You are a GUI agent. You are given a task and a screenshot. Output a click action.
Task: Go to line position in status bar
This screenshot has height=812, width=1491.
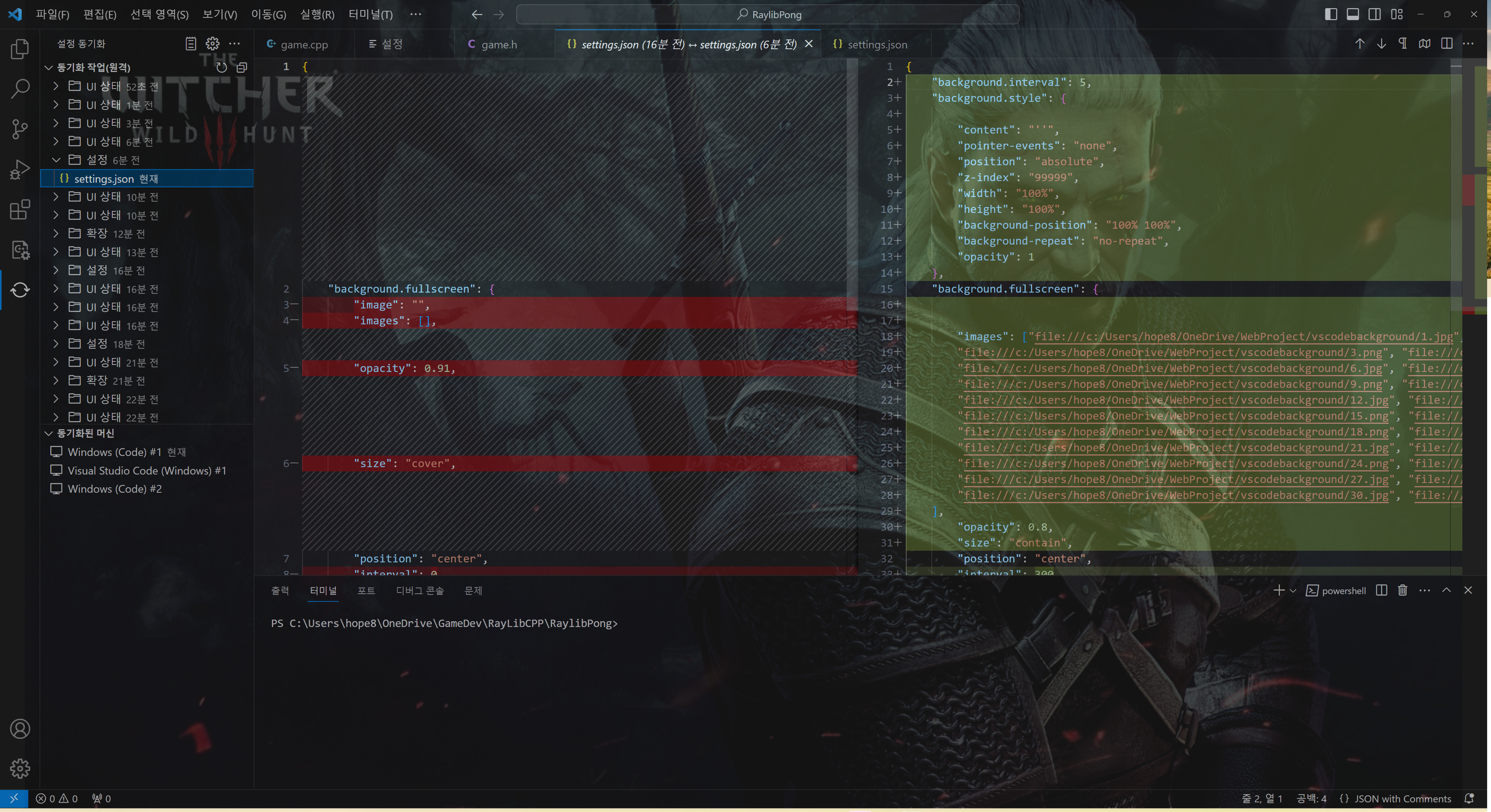tap(1262, 799)
